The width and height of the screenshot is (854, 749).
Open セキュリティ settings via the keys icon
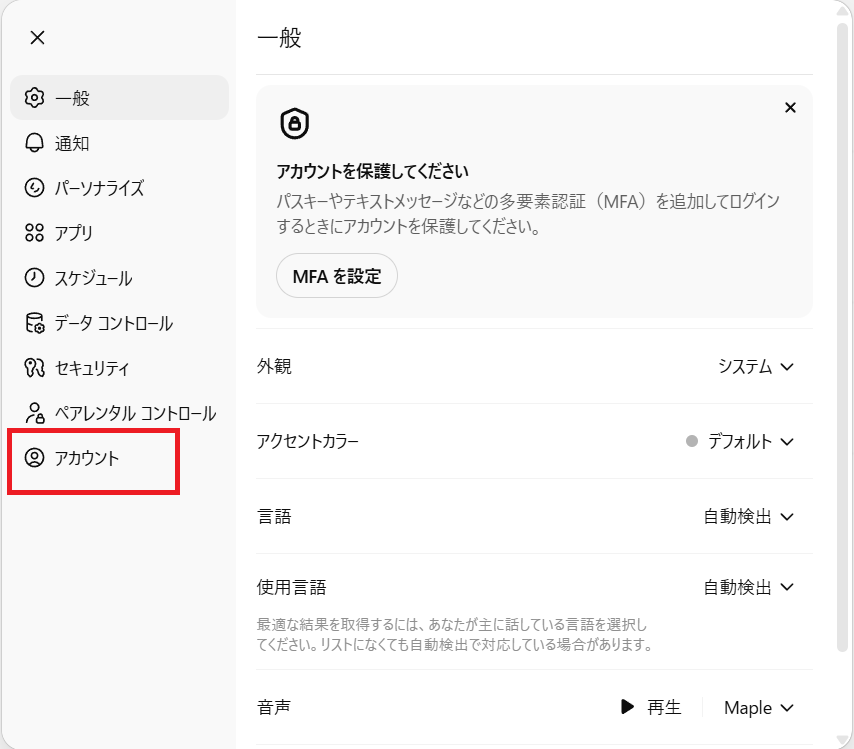pyautogui.click(x=34, y=368)
